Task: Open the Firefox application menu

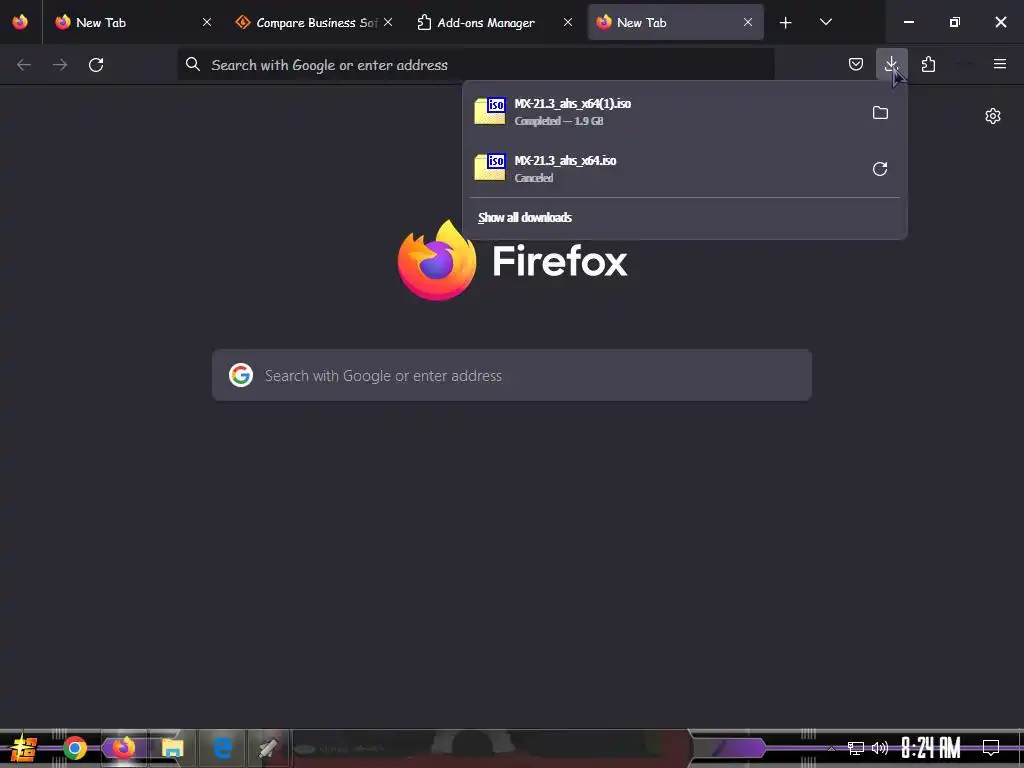Action: click(999, 64)
